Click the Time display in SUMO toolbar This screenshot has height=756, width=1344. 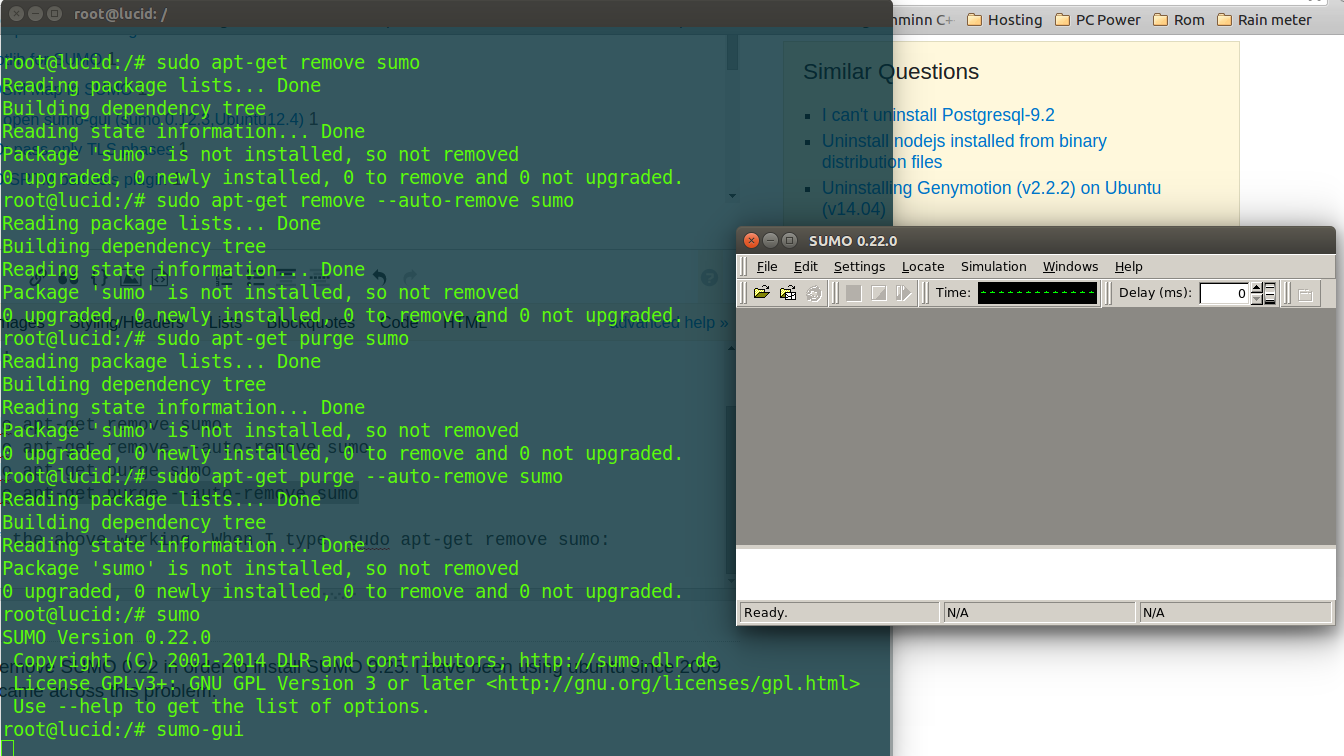tap(1037, 293)
